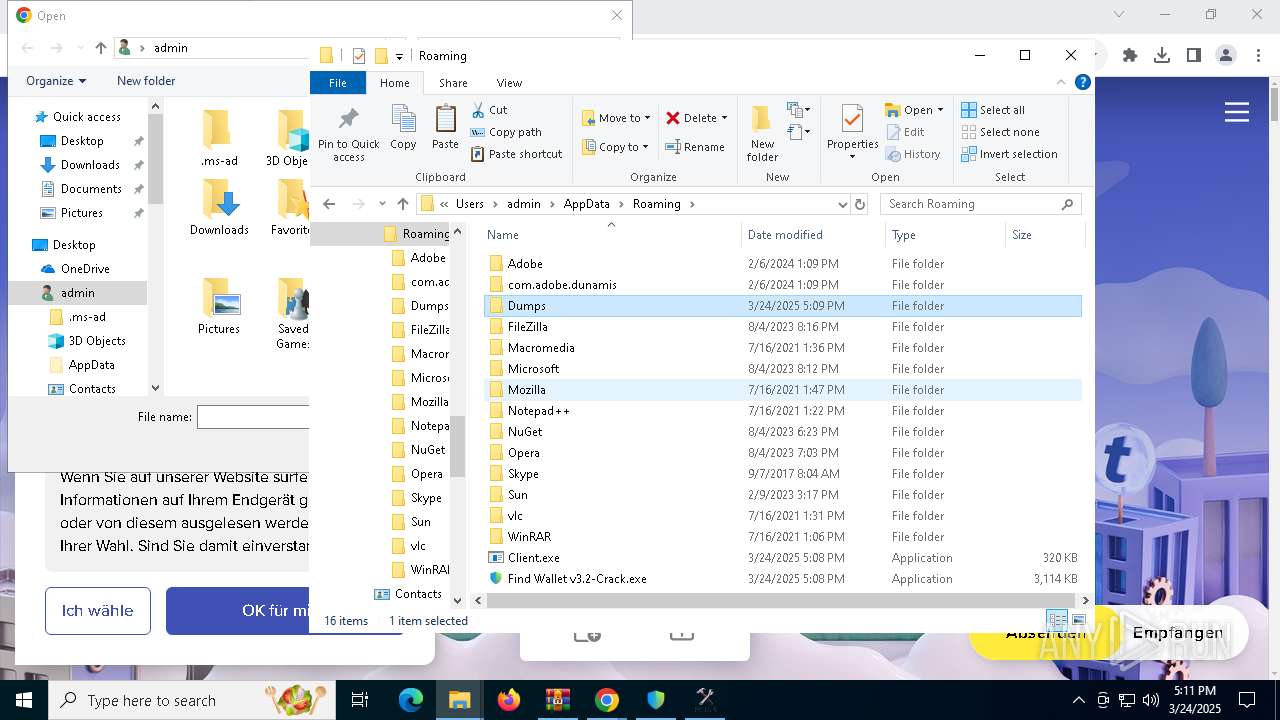Open the Move to dropdown

(616, 118)
